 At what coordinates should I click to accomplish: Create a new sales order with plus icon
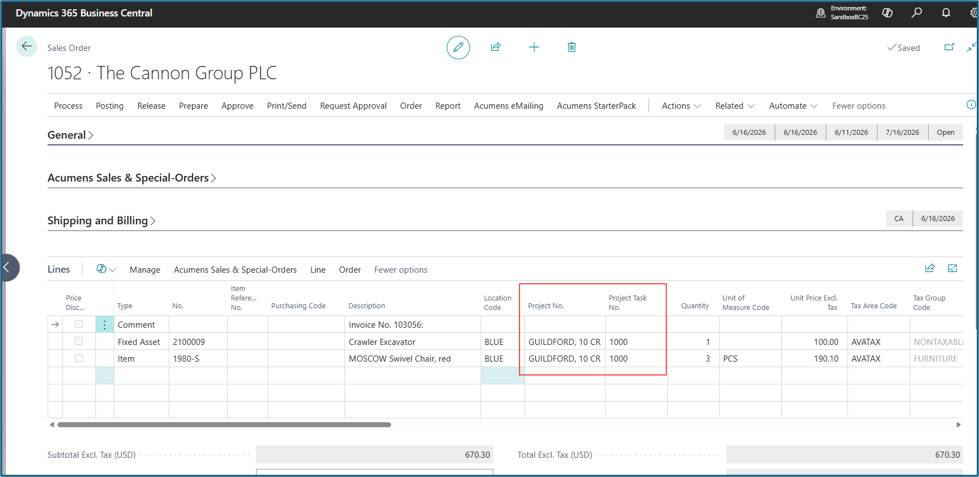(534, 47)
